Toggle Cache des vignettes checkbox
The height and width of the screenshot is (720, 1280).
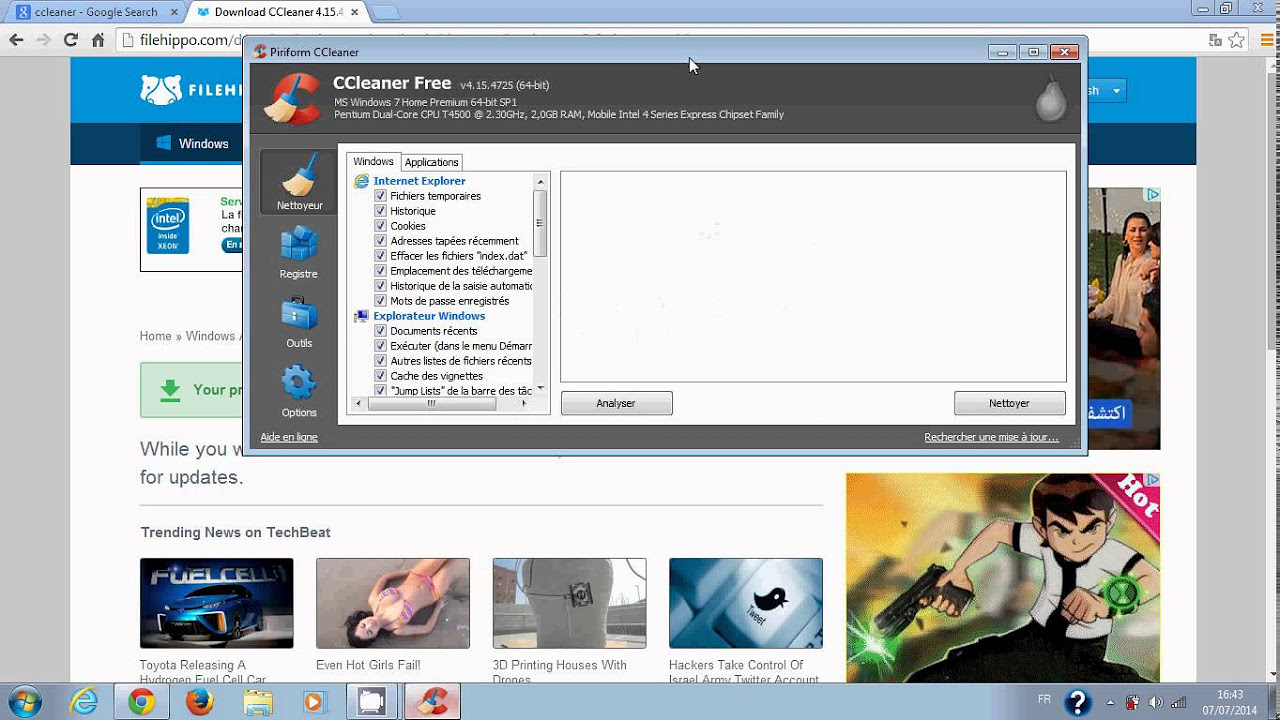(x=380, y=376)
